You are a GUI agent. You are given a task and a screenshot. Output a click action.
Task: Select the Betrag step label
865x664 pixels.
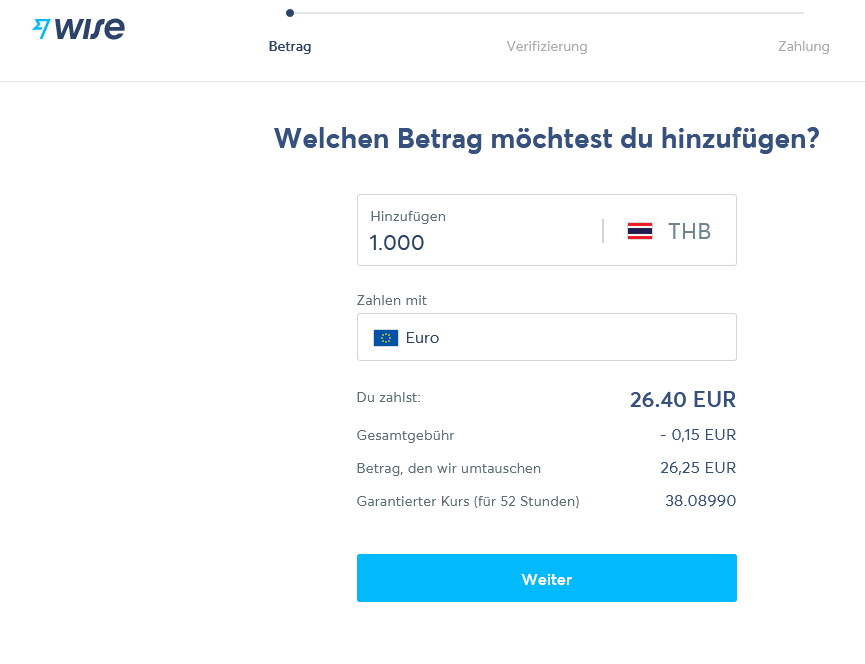[290, 46]
